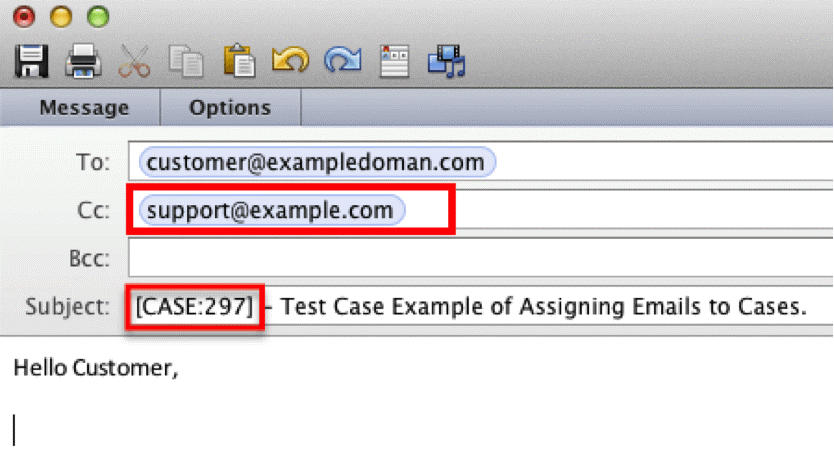This screenshot has width=834, height=465.
Task: Copy using the duplicate pages icon
Action: [x=186, y=61]
